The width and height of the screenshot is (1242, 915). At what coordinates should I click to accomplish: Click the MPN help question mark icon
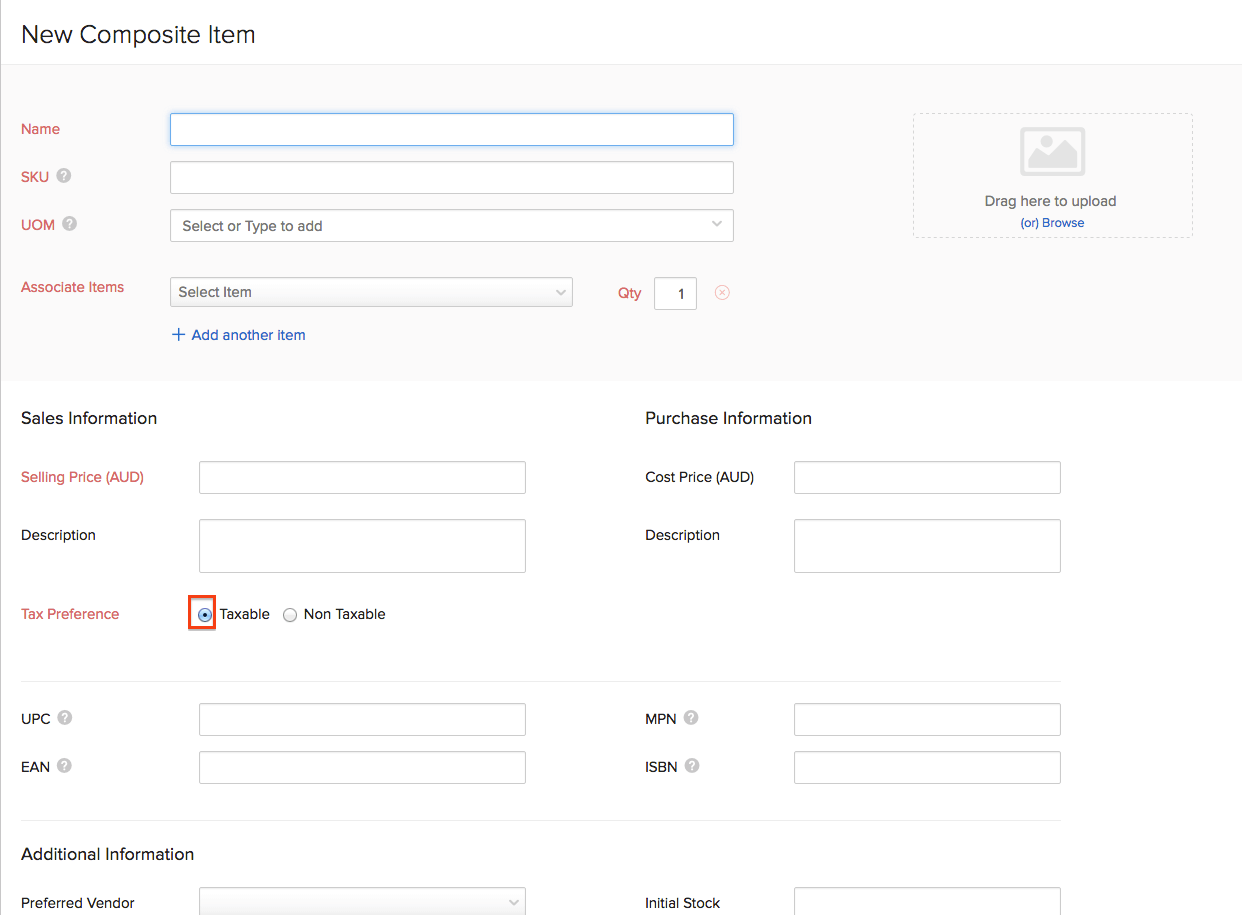coord(691,718)
